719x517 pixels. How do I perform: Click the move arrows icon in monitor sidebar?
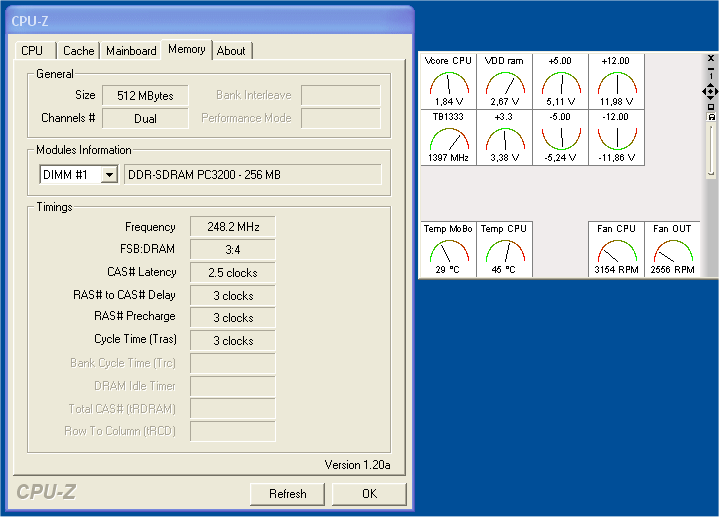click(710, 92)
